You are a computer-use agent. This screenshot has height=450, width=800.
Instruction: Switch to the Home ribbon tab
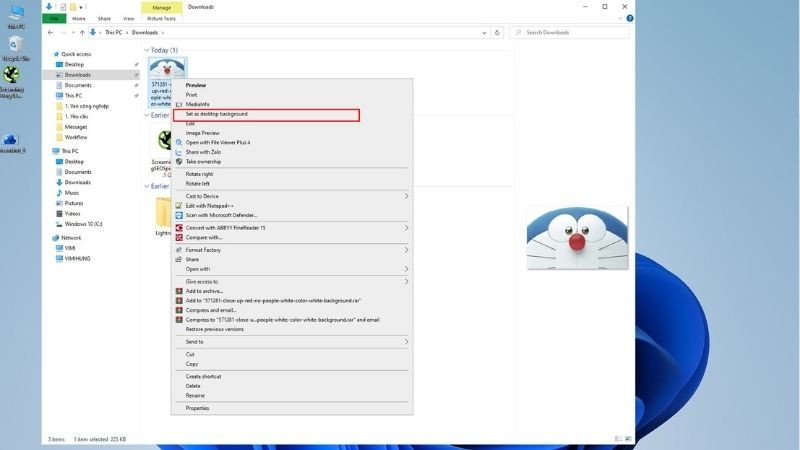click(x=79, y=18)
